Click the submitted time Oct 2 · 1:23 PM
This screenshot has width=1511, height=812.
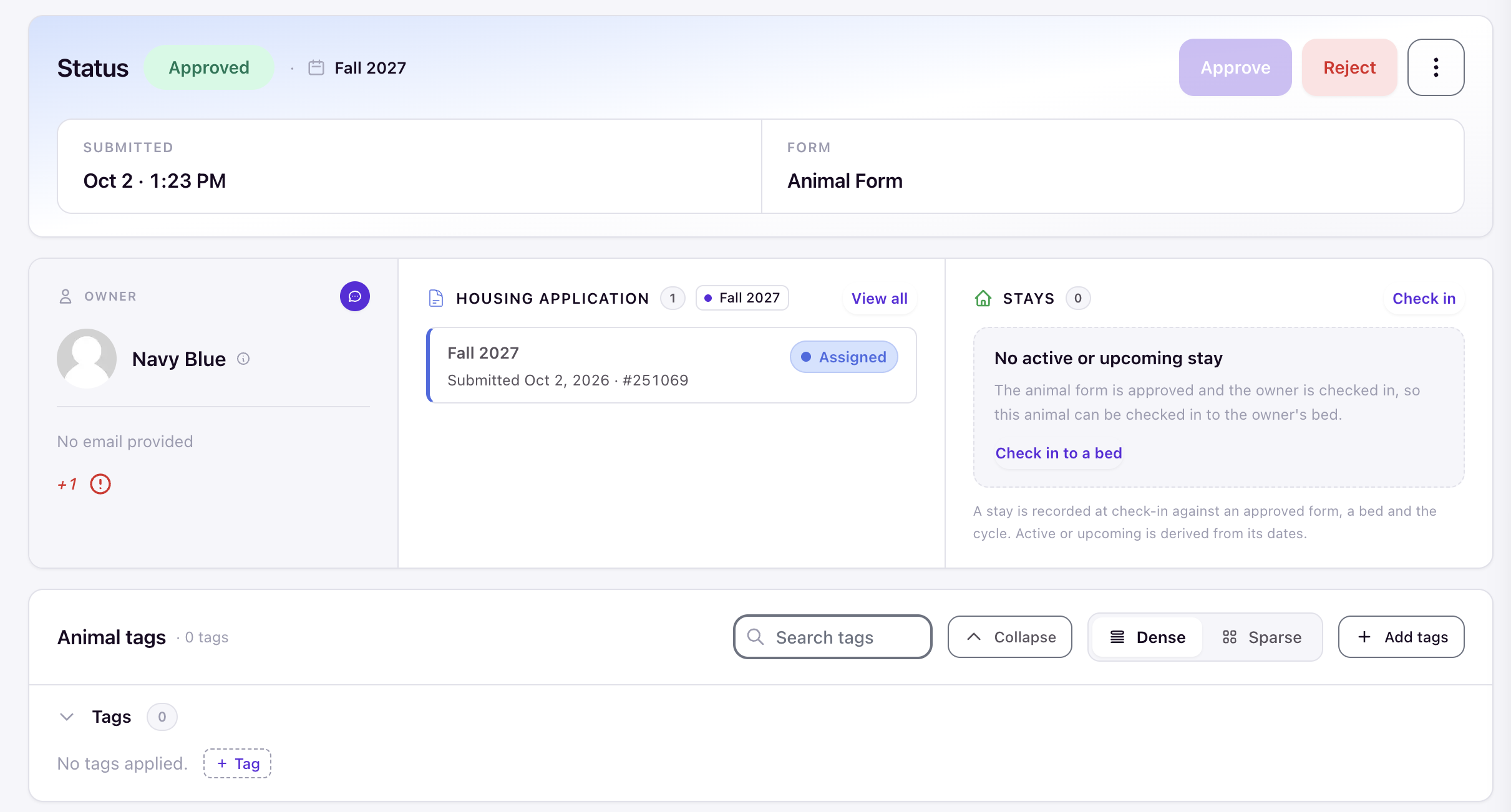coord(155,181)
